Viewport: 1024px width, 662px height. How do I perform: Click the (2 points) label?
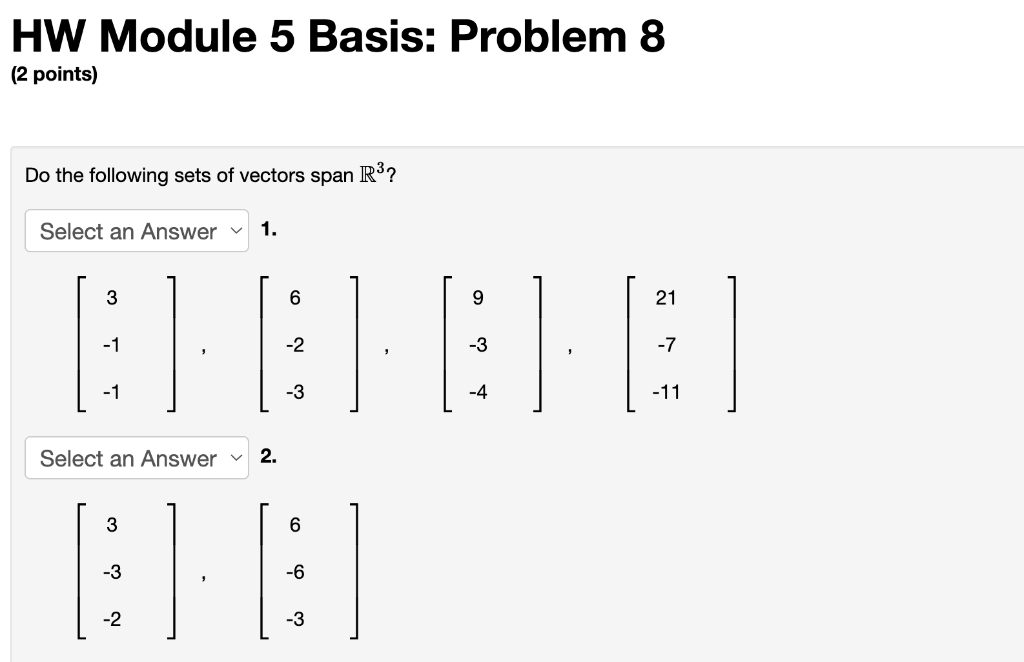point(52,73)
